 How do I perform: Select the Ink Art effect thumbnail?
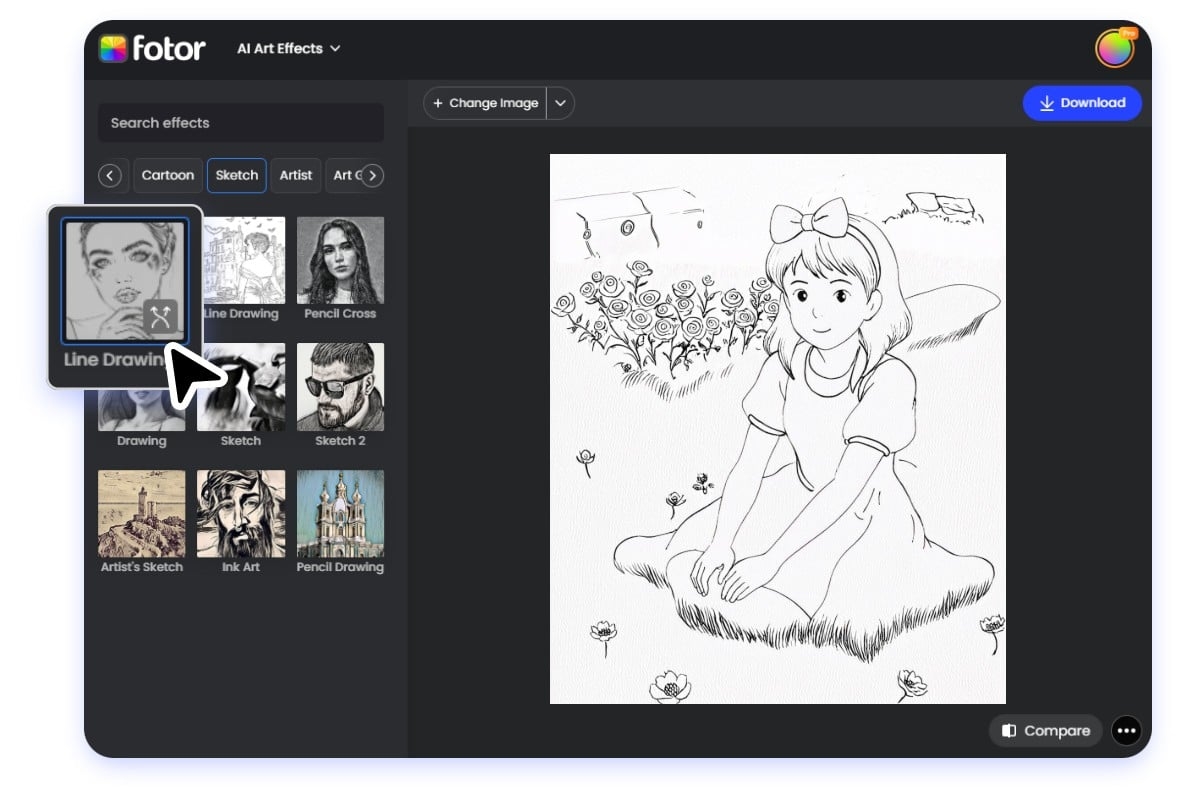click(240, 513)
